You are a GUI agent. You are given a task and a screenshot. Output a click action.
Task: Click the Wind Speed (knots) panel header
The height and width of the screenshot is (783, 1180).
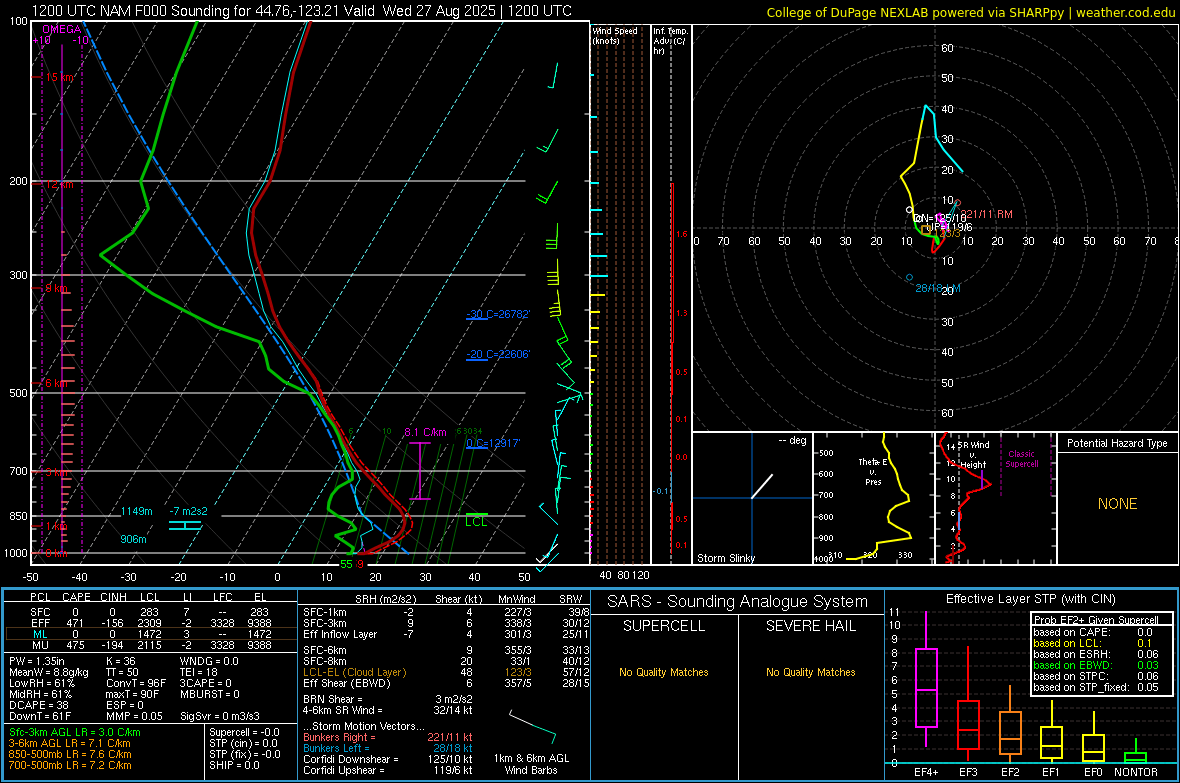point(615,35)
